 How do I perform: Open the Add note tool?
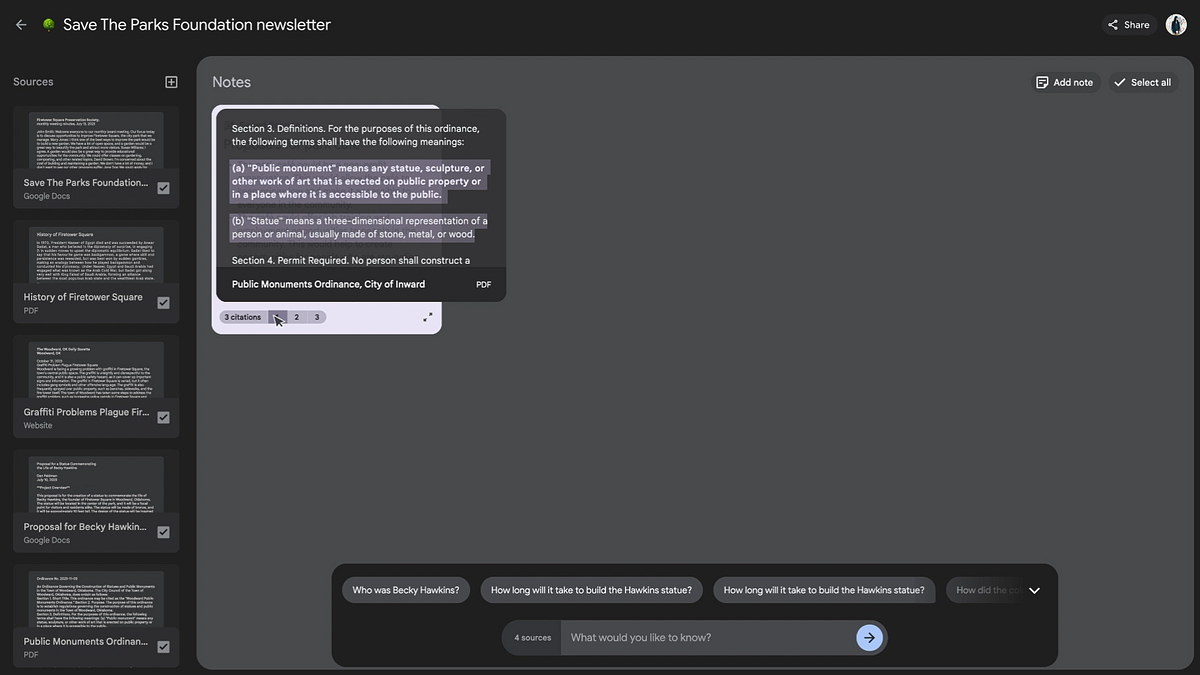tap(1065, 82)
